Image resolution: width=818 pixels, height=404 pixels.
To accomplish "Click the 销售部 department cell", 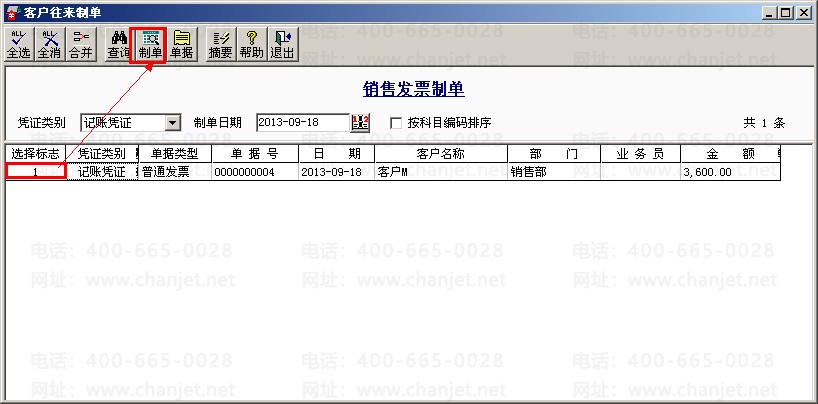I will click(x=554, y=172).
